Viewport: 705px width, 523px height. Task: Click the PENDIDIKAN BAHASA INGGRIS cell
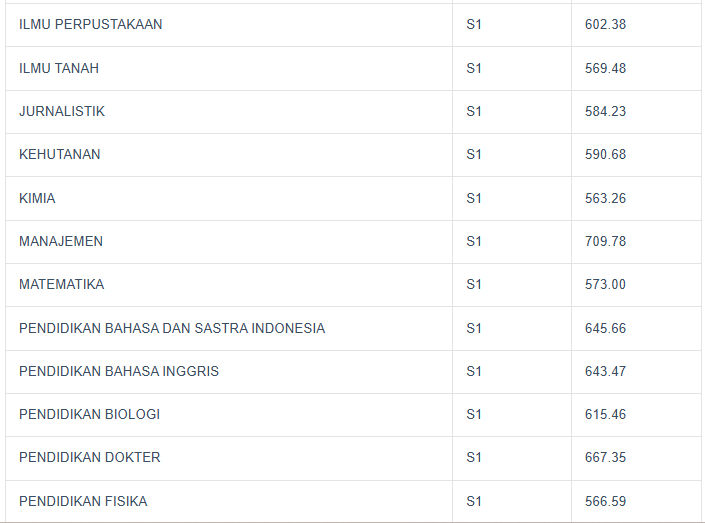pos(119,371)
